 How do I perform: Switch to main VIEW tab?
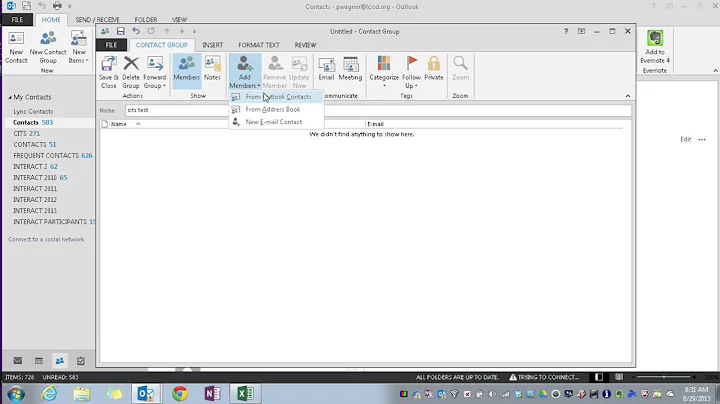point(179,20)
